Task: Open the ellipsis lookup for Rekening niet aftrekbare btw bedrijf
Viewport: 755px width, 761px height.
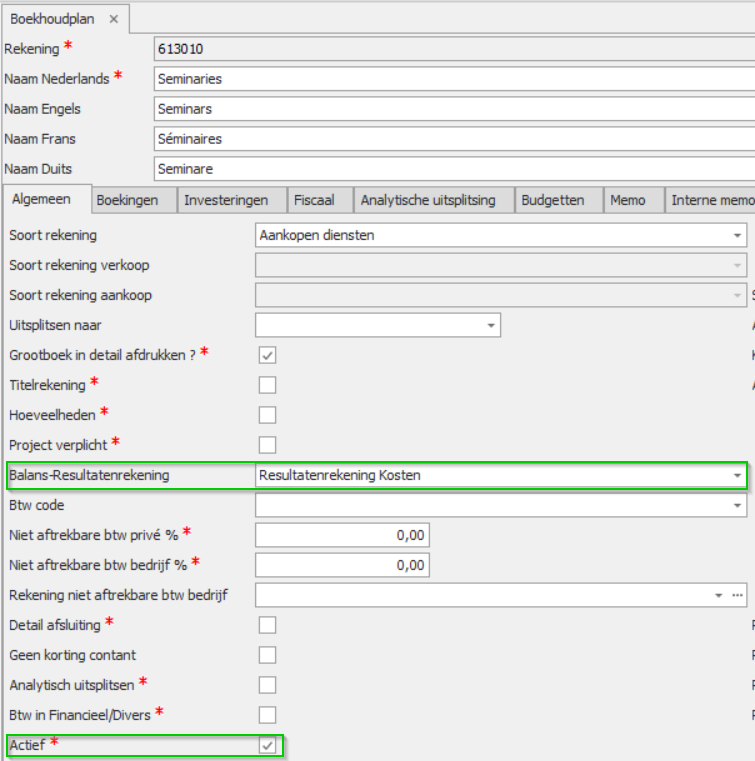Action: (x=737, y=595)
